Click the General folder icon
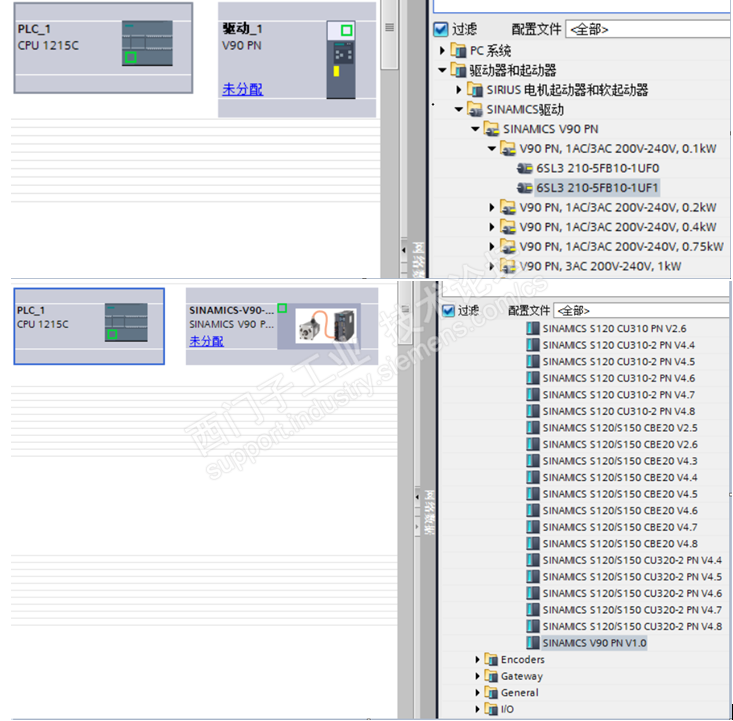The width and height of the screenshot is (733, 721). tap(491, 692)
